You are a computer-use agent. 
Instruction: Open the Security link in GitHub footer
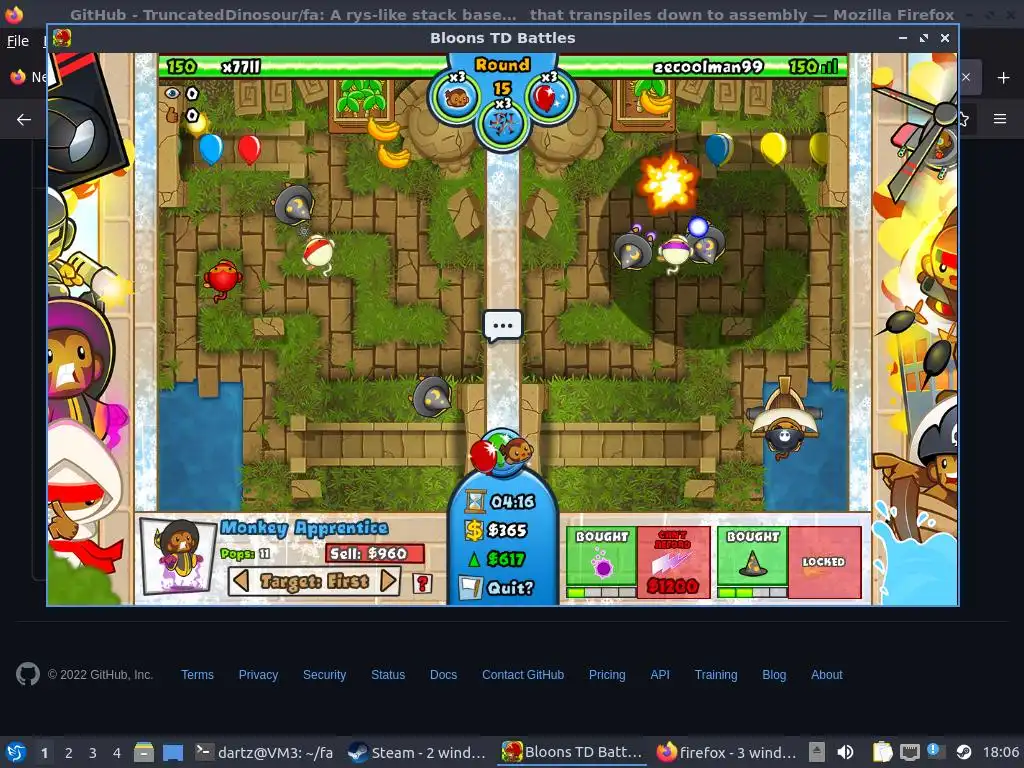[325, 675]
